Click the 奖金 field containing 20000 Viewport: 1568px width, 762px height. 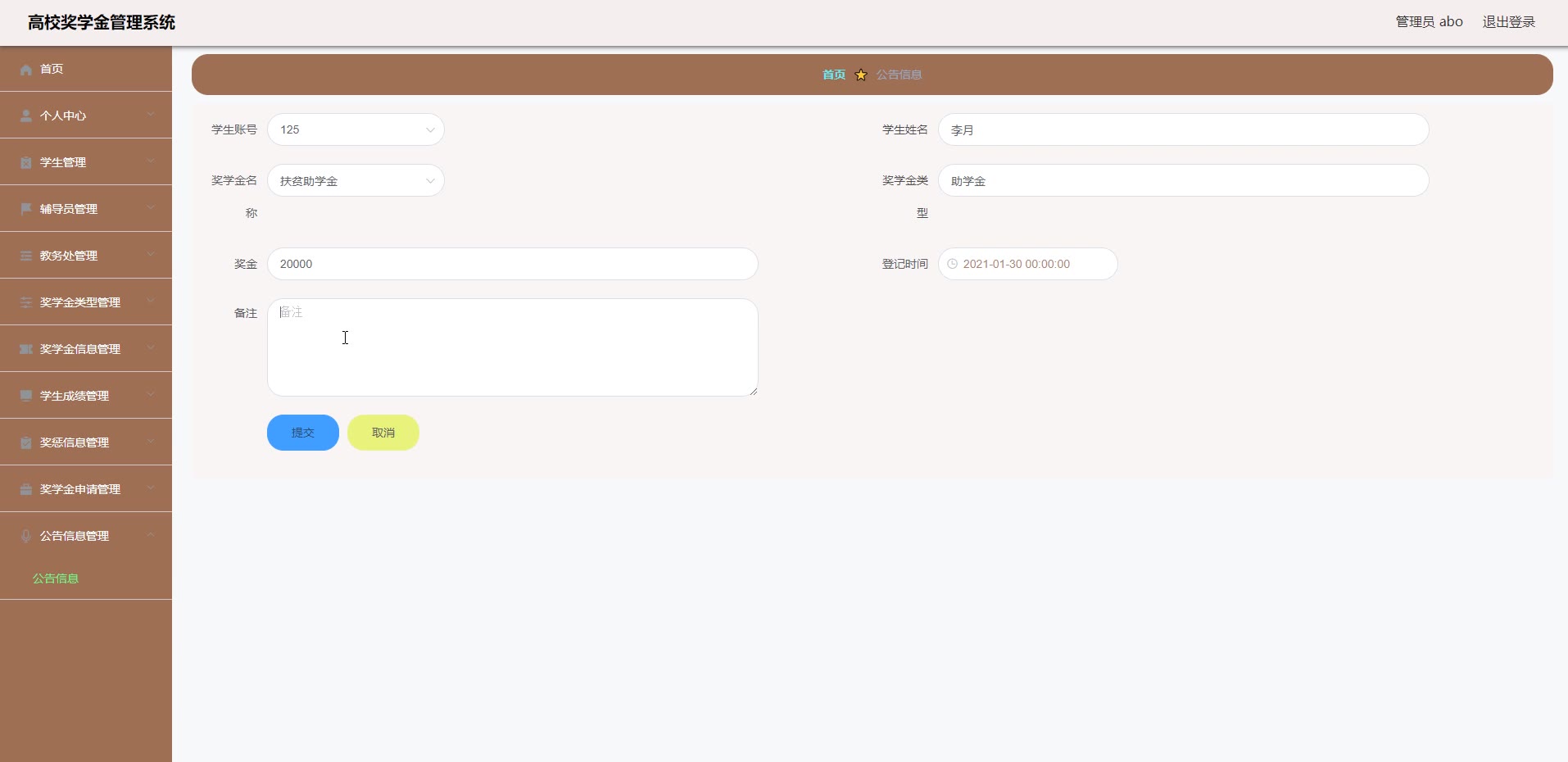coord(513,264)
